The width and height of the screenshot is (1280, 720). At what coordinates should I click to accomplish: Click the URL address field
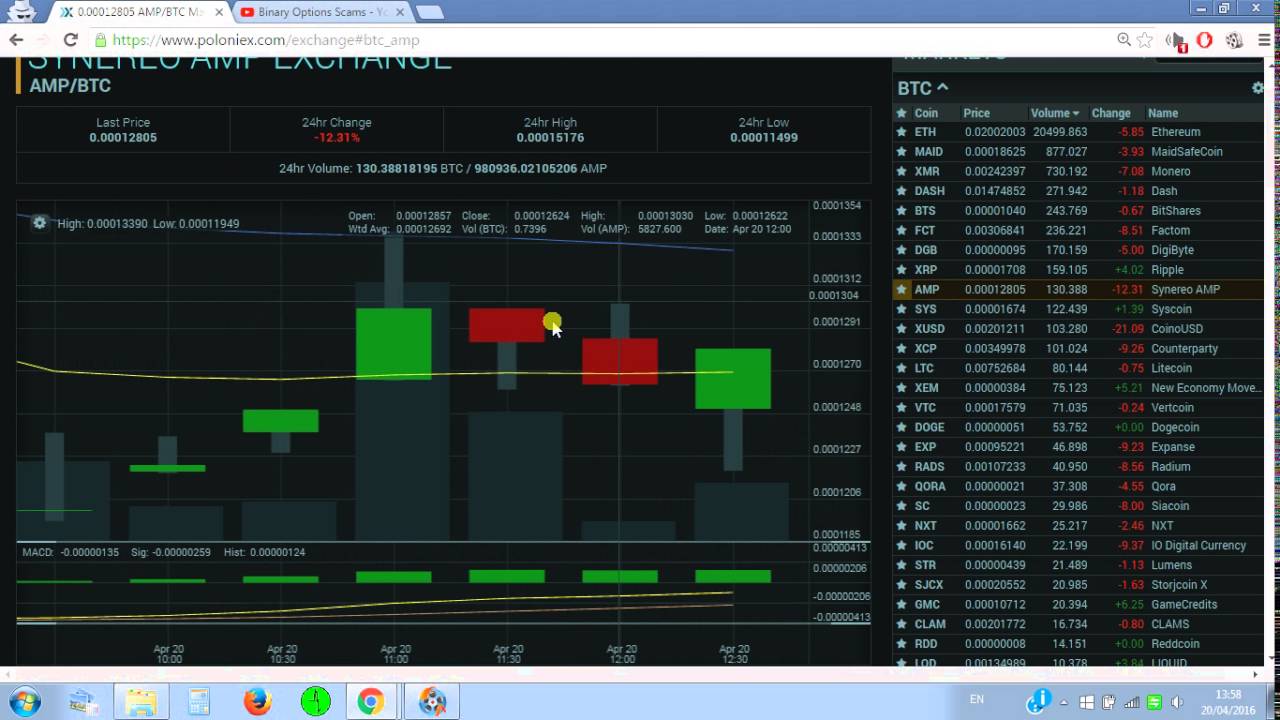[600, 40]
